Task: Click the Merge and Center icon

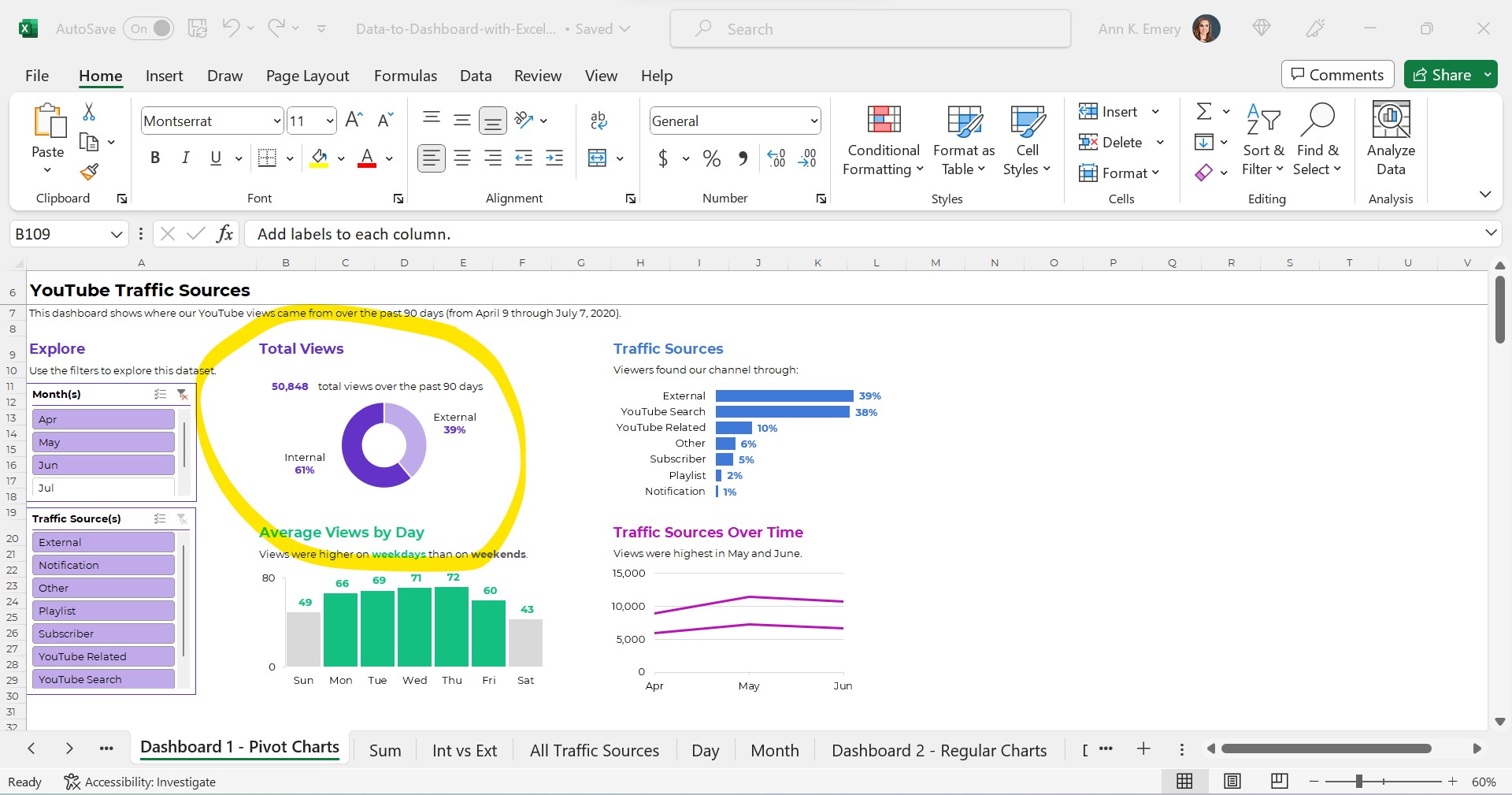Action: tap(598, 158)
